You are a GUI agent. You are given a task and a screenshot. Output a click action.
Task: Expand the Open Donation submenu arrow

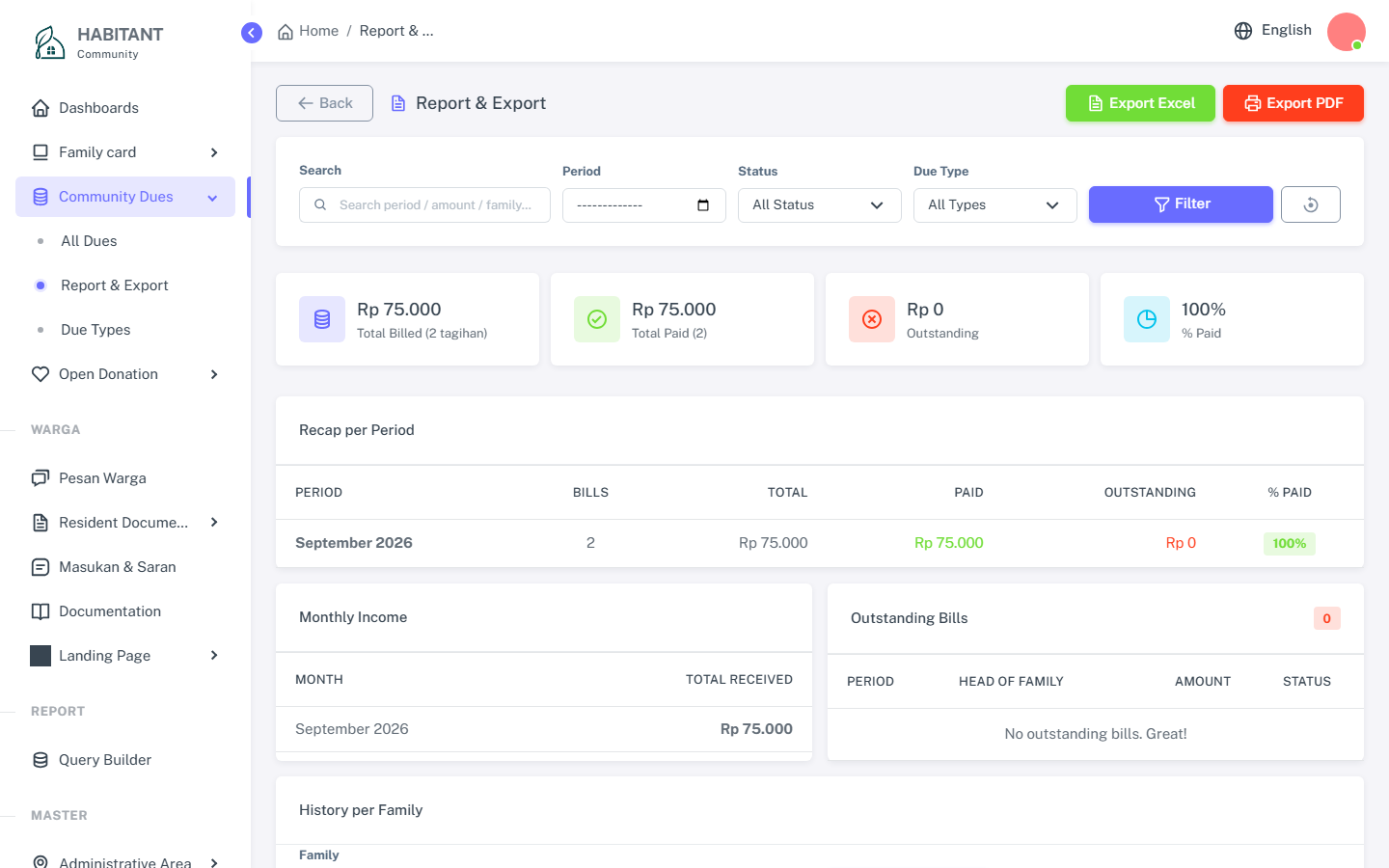[214, 374]
